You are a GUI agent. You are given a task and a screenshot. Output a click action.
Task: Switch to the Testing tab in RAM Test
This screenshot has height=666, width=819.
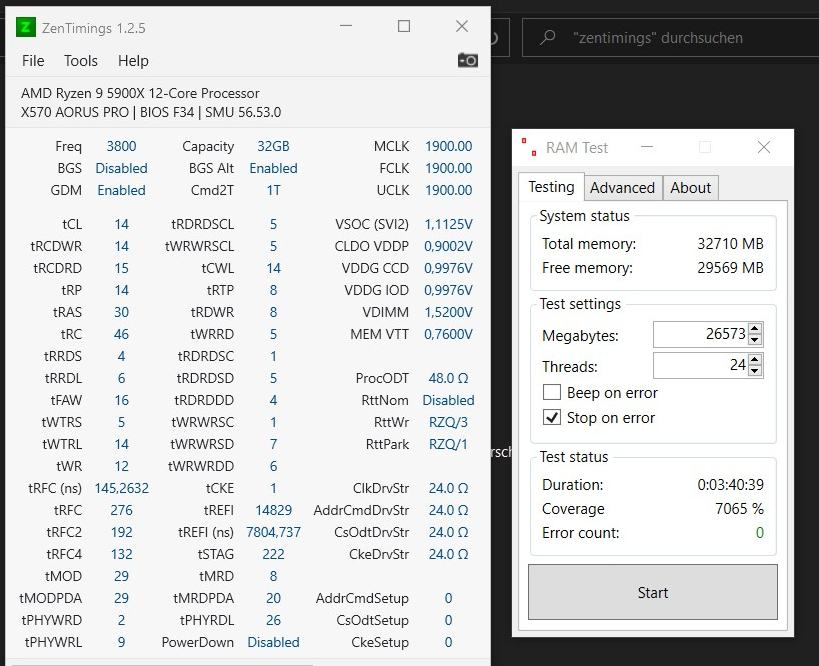[552, 186]
